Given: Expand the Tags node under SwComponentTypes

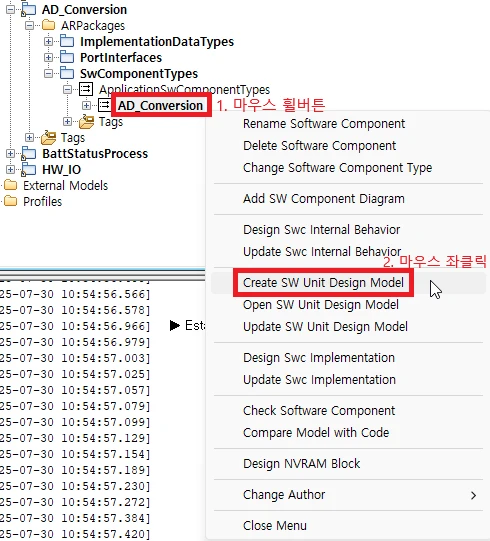Looking at the screenshot, I should coord(67,121).
